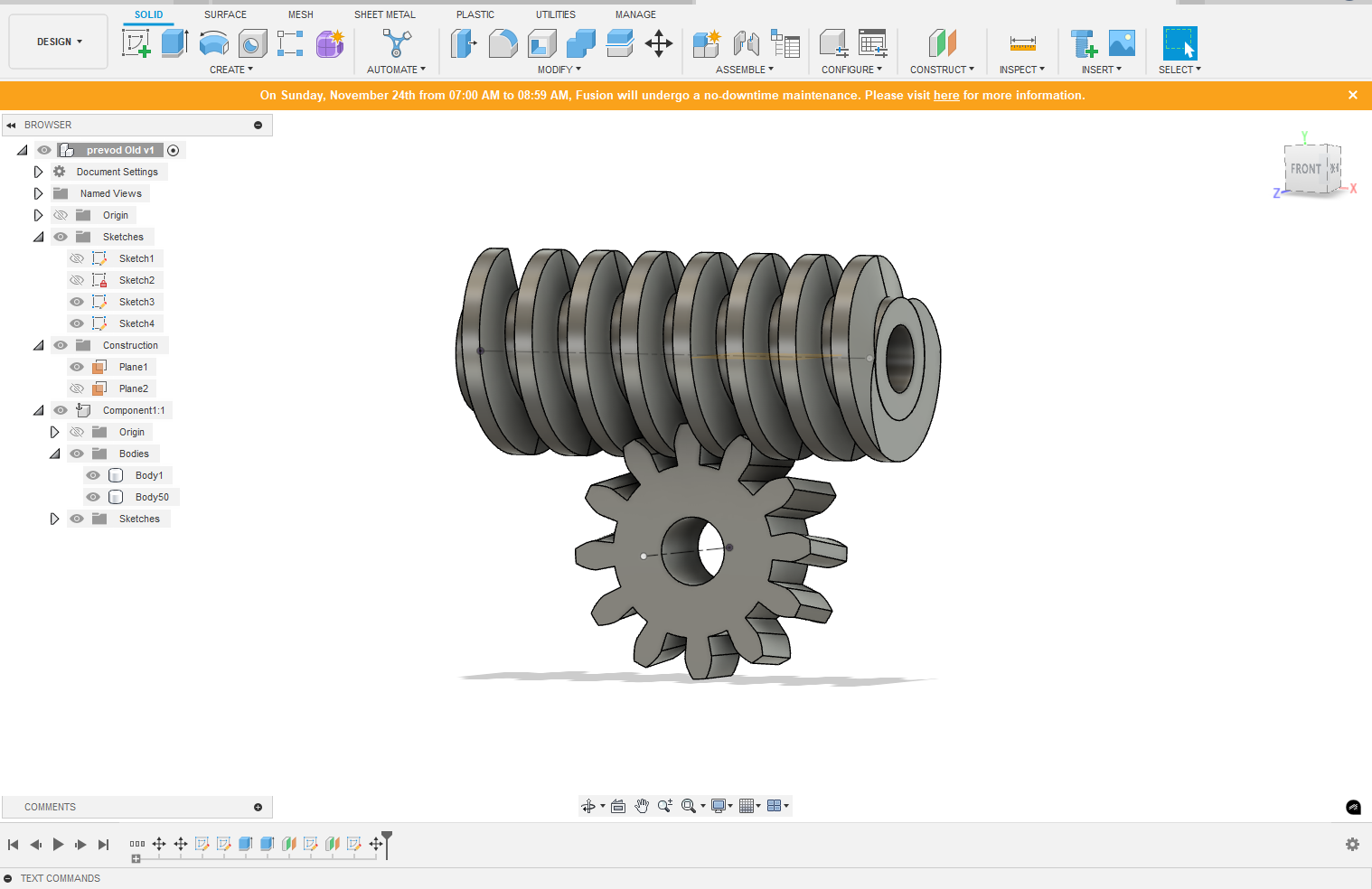Image resolution: width=1372 pixels, height=889 pixels.
Task: Open the DESIGN workspace dropdown
Action: [x=59, y=42]
